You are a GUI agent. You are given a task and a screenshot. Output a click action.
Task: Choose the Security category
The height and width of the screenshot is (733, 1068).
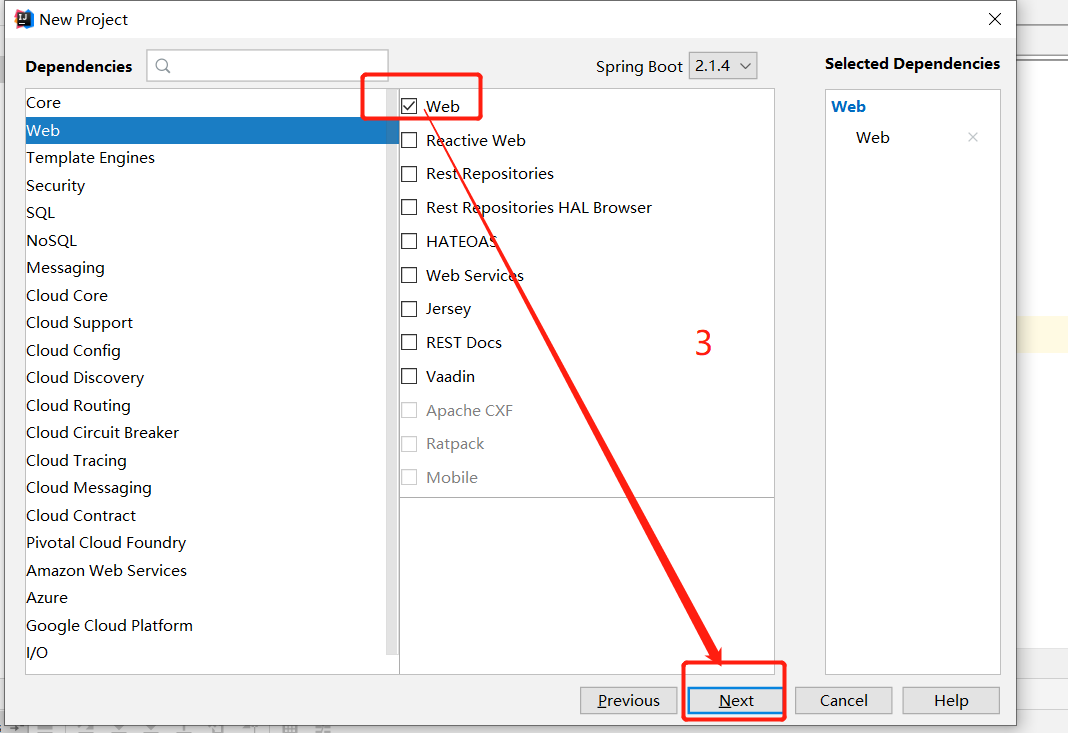(206, 185)
